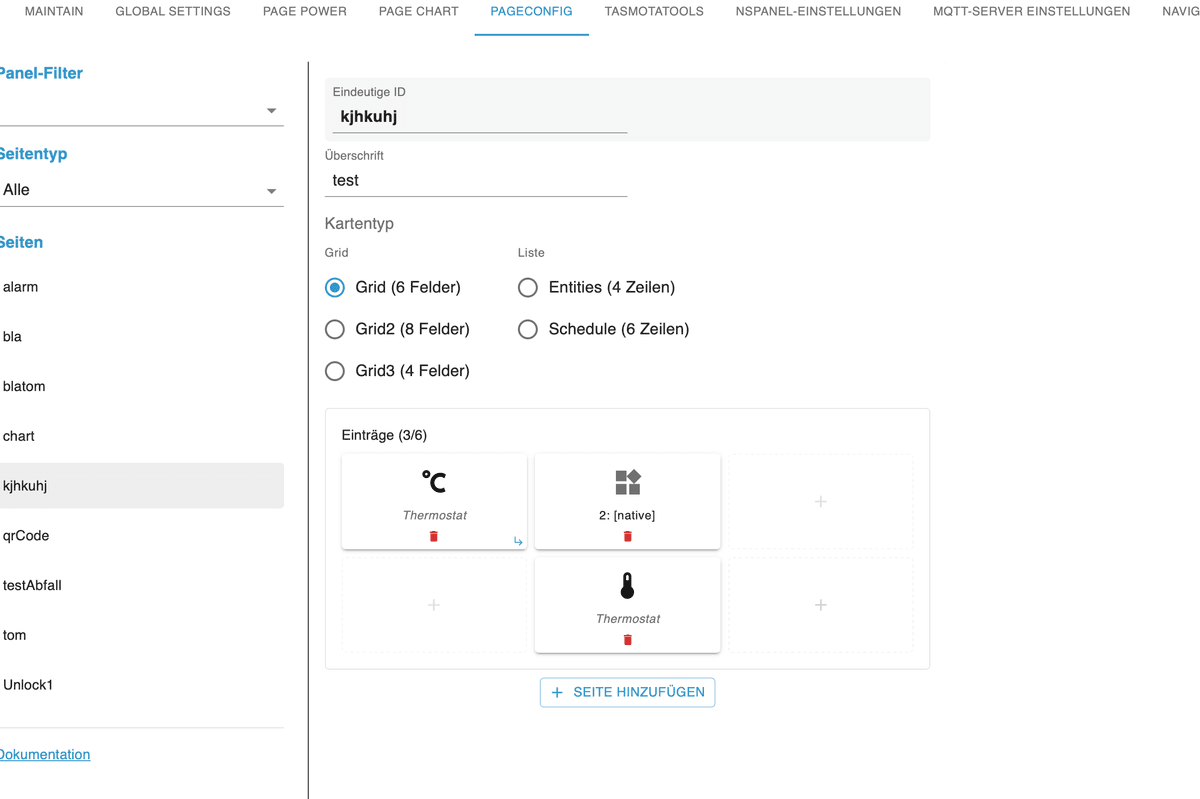
Task: Open the Dokumentation link
Action: point(44,755)
